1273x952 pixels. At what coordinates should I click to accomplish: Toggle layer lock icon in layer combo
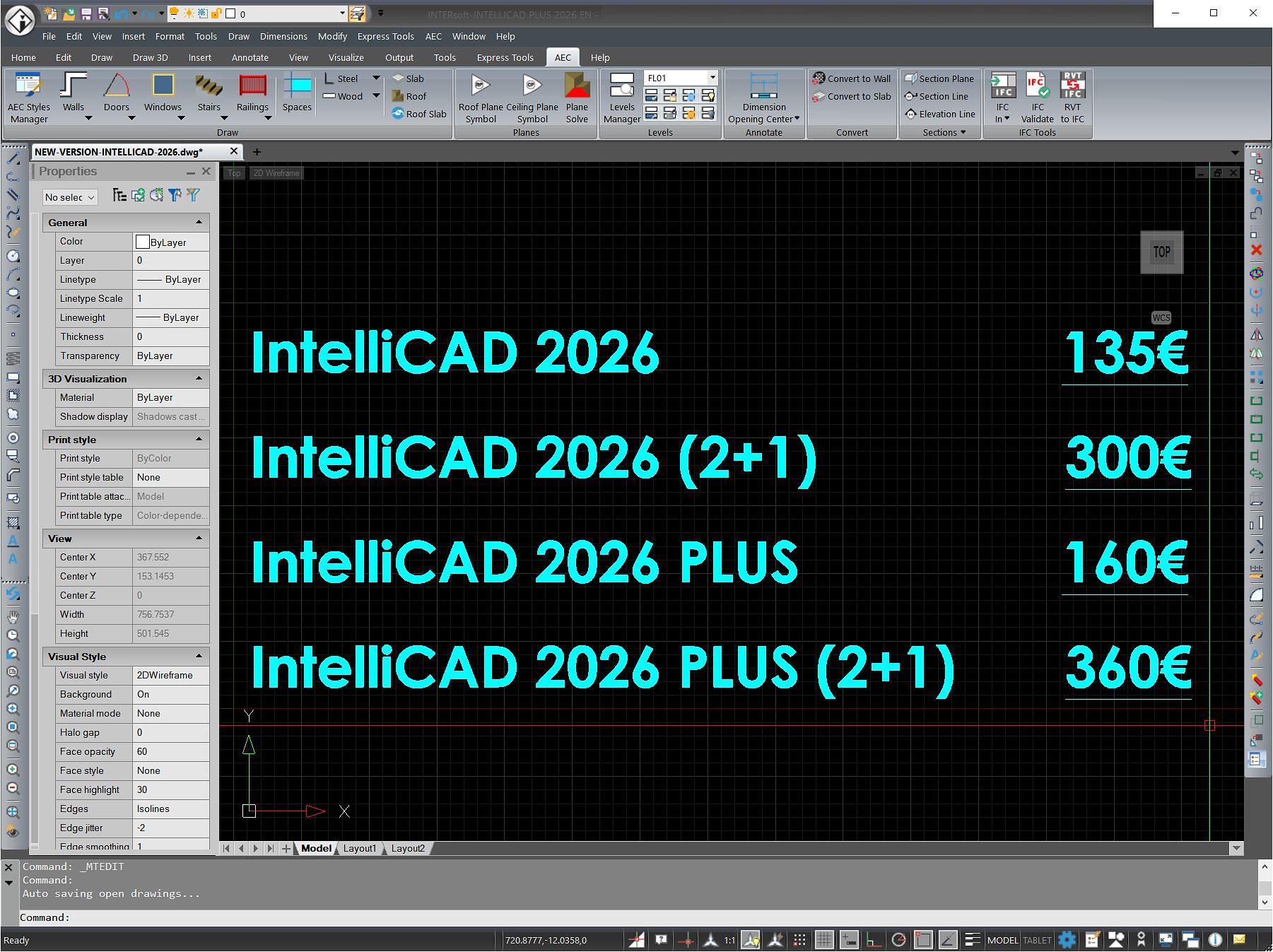pos(216,13)
